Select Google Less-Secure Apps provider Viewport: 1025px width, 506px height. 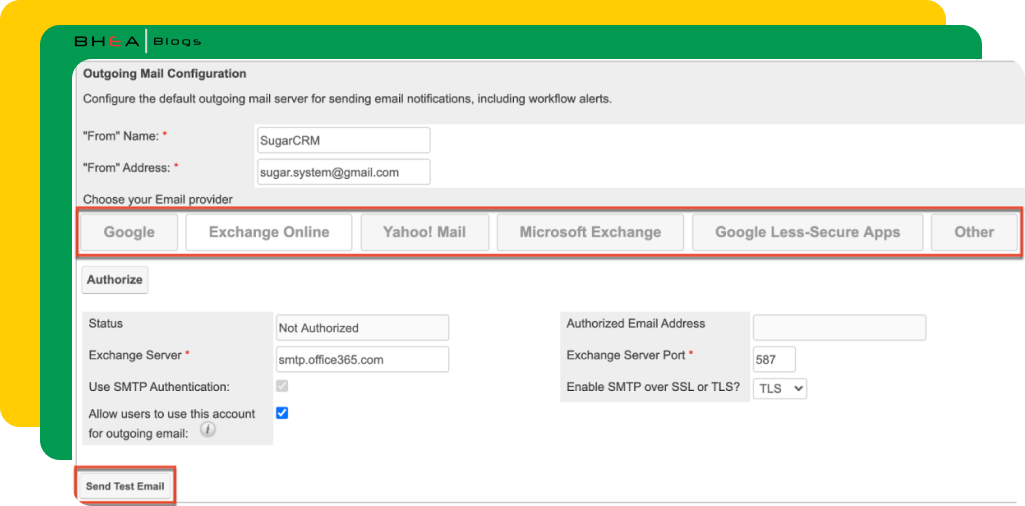pos(808,232)
